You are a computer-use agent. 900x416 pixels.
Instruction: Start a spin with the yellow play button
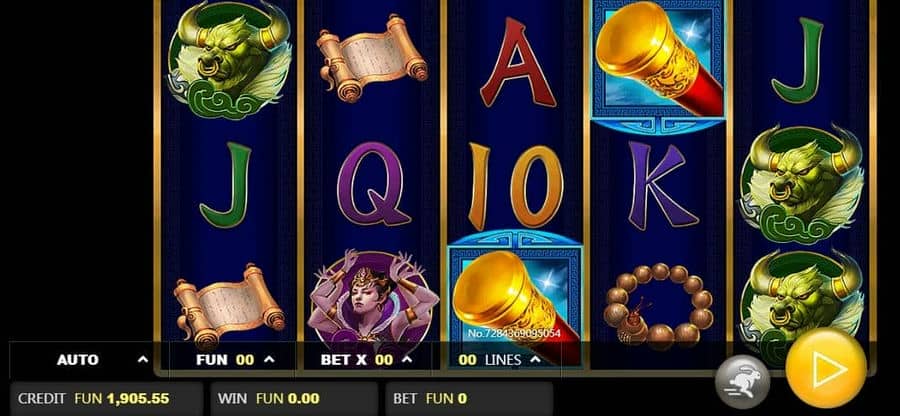point(826,369)
